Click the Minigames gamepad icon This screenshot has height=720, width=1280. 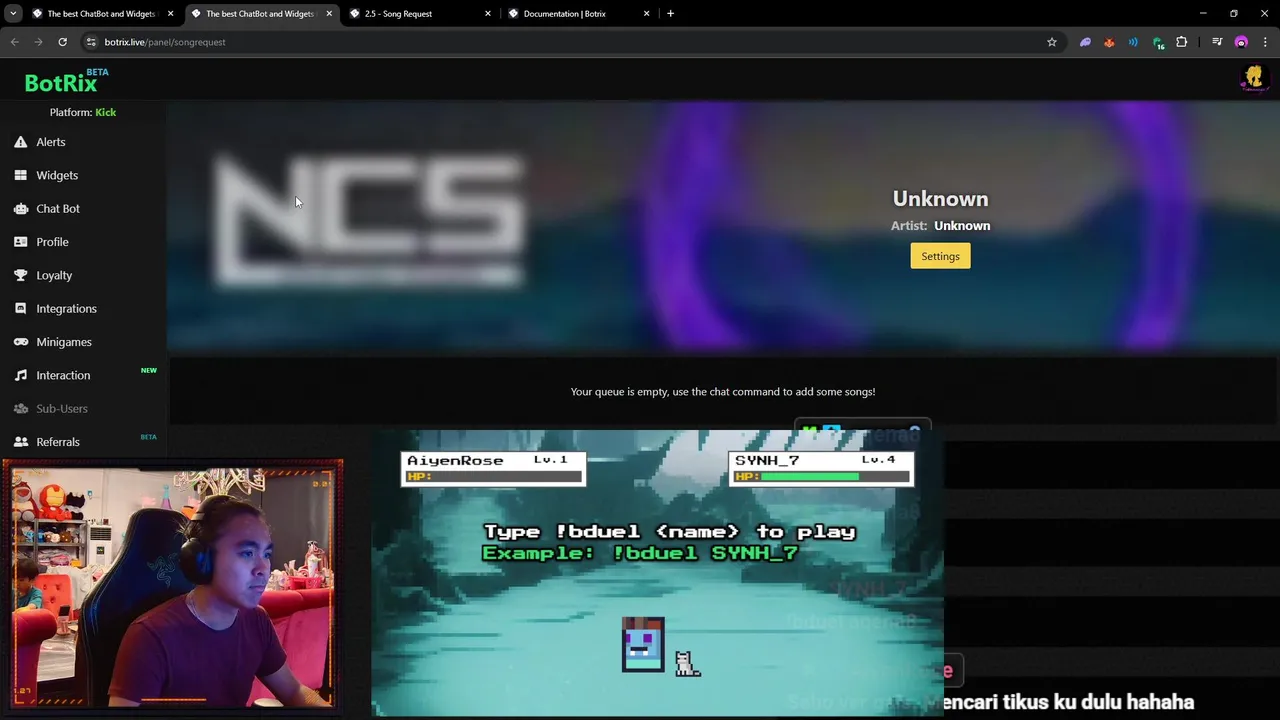[x=20, y=342]
